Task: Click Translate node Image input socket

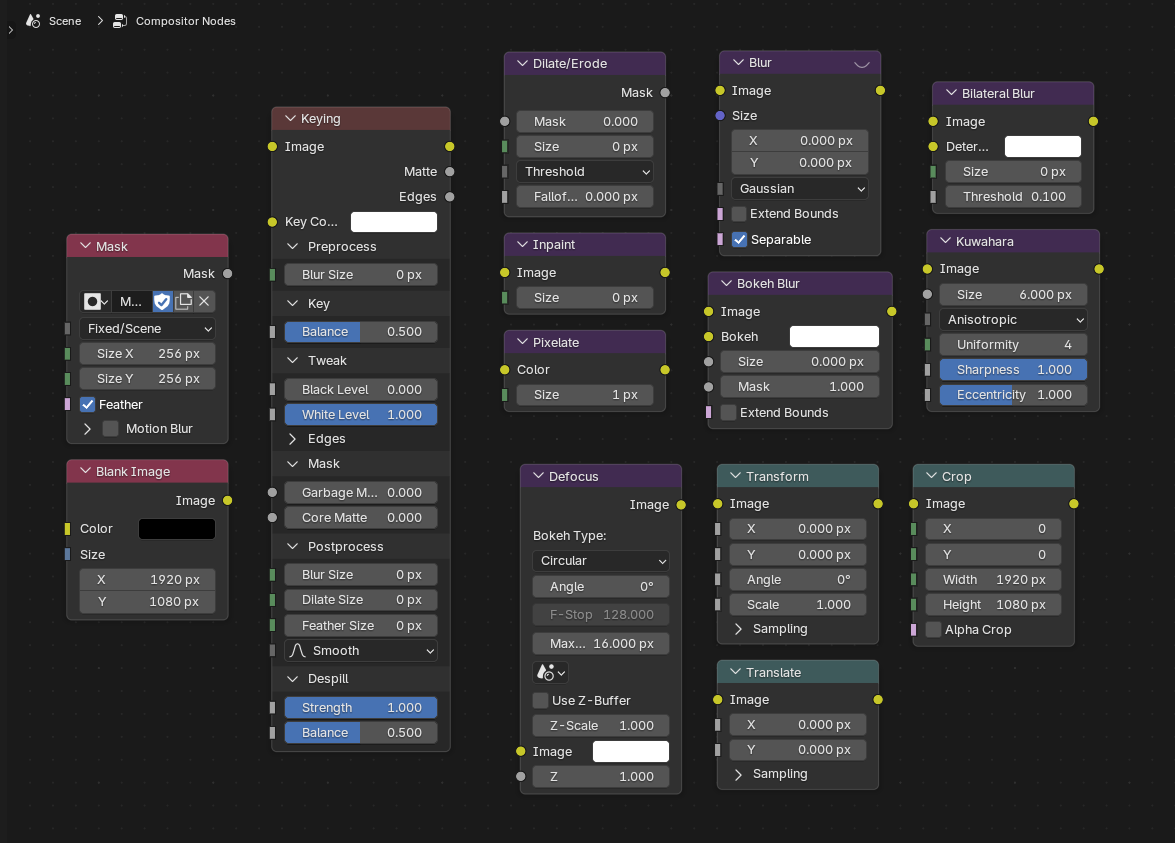Action: point(717,700)
